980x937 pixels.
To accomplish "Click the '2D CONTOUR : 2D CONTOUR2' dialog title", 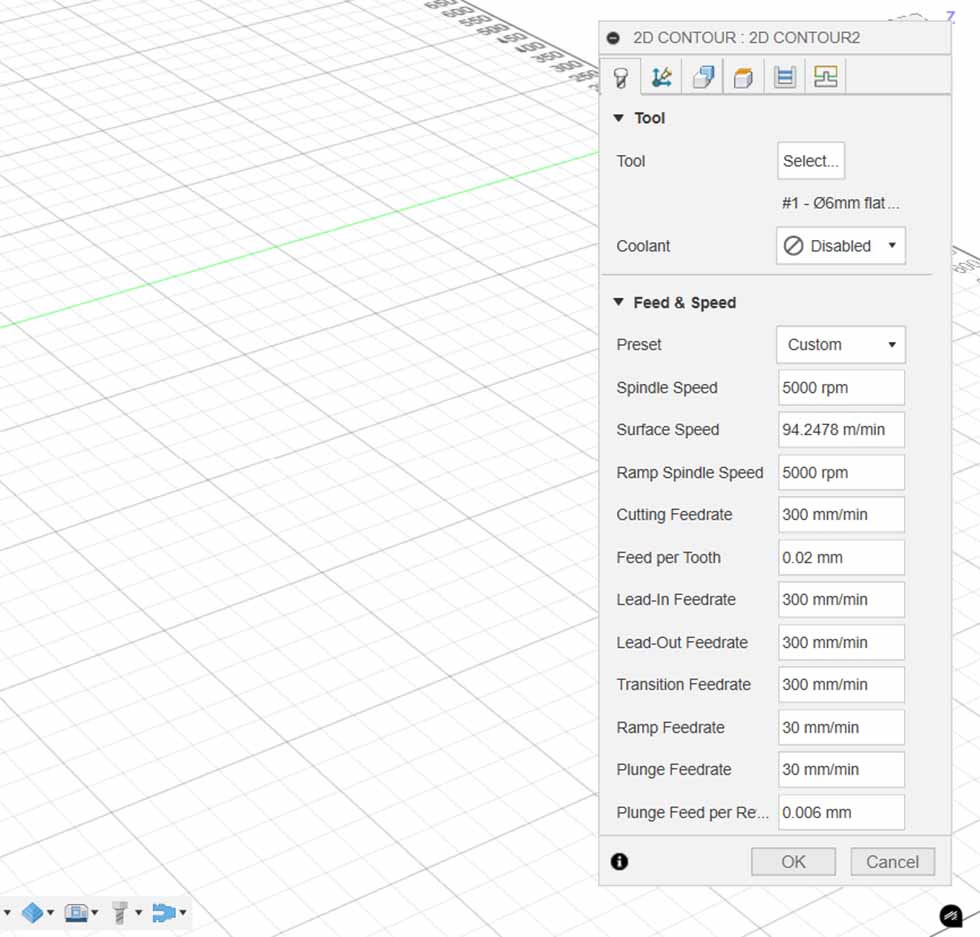I will pos(746,38).
